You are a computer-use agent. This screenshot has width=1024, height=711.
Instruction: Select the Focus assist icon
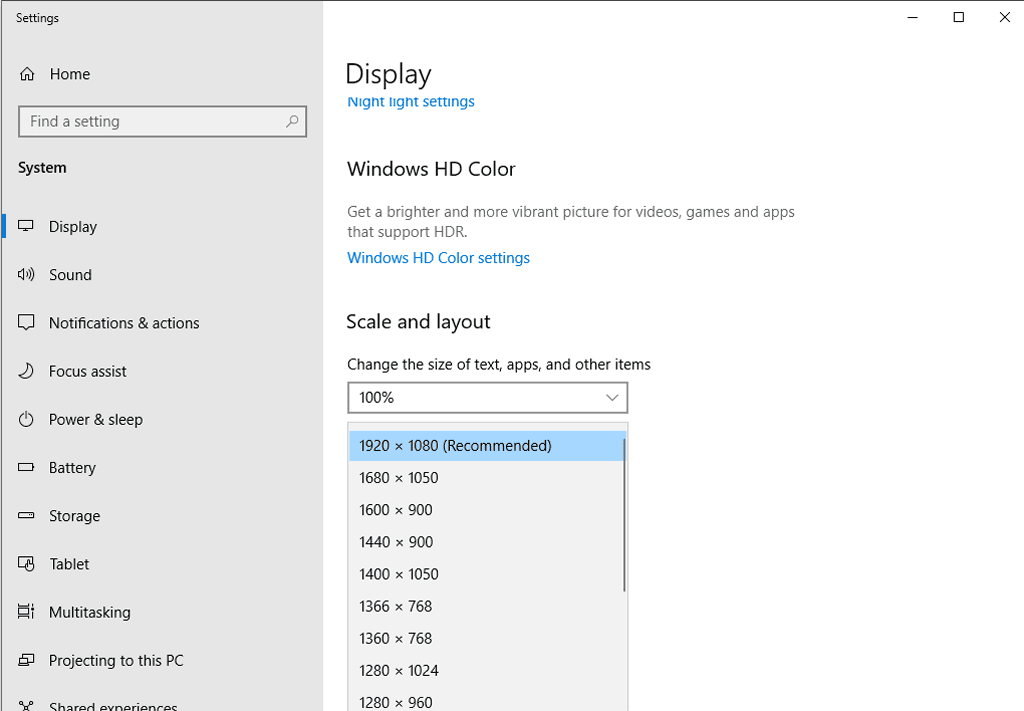click(26, 370)
